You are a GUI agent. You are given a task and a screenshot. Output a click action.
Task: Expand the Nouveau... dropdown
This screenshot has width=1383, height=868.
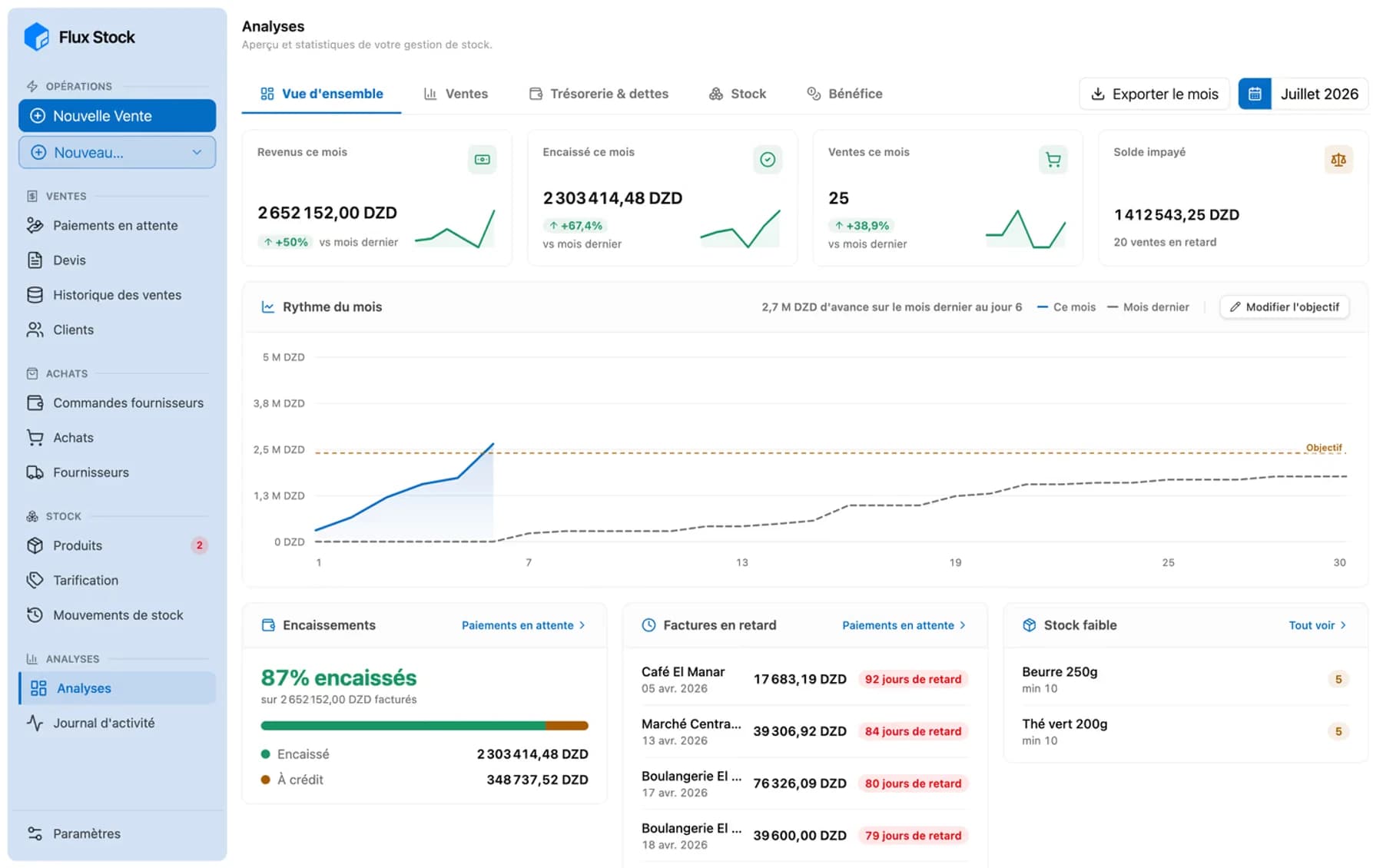(117, 152)
